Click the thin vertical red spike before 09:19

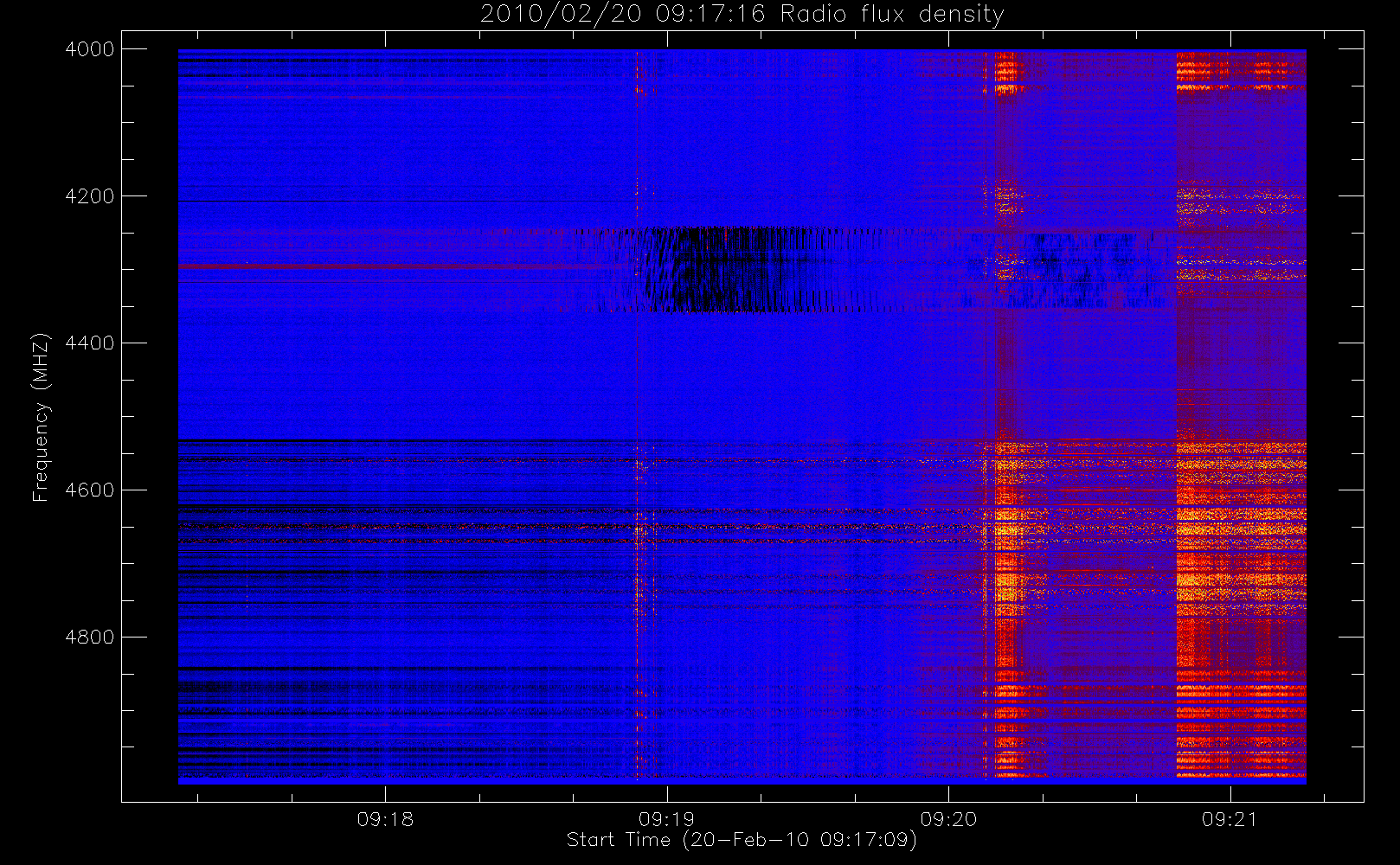pyautogui.click(x=637, y=415)
